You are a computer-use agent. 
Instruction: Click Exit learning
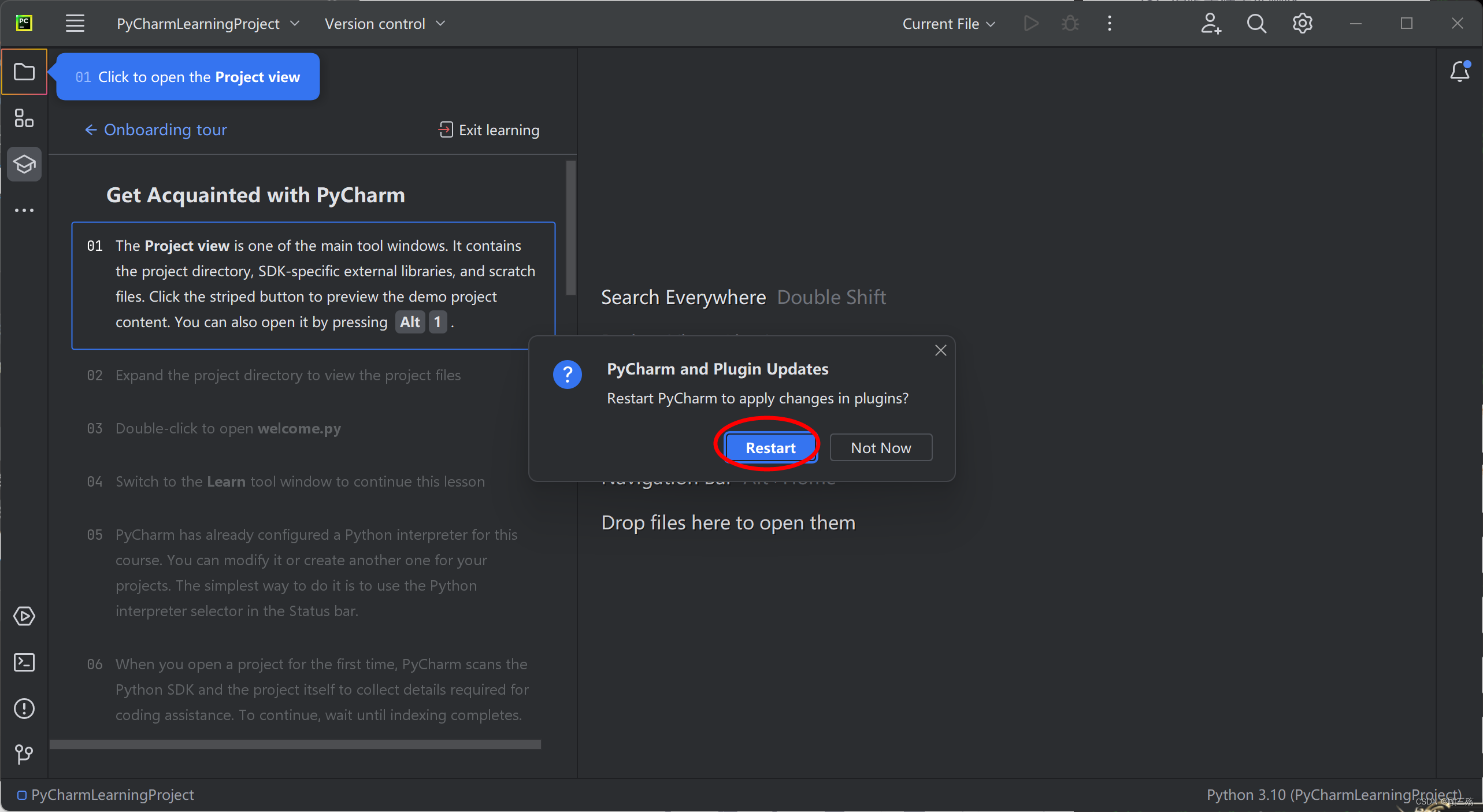coord(489,130)
